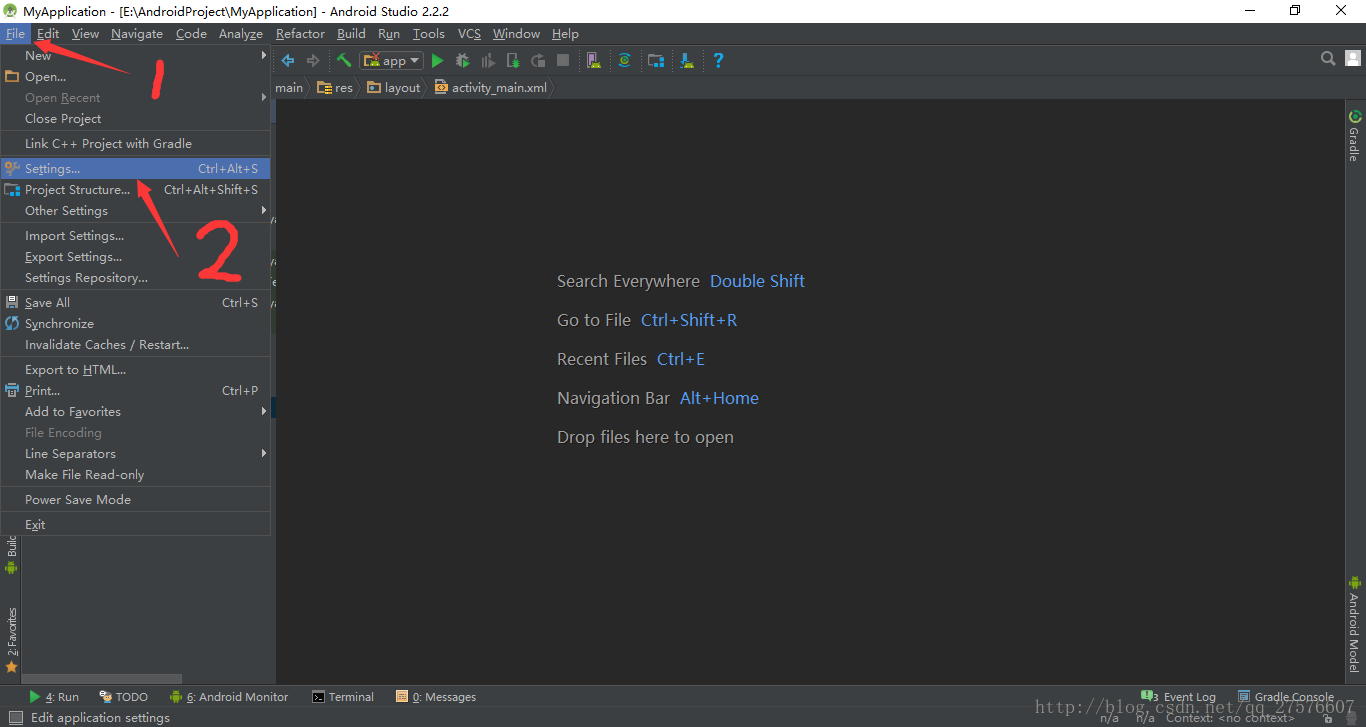This screenshot has width=1366, height=727.
Task: Open the 4: Run tool window tab
Action: pyautogui.click(x=54, y=697)
